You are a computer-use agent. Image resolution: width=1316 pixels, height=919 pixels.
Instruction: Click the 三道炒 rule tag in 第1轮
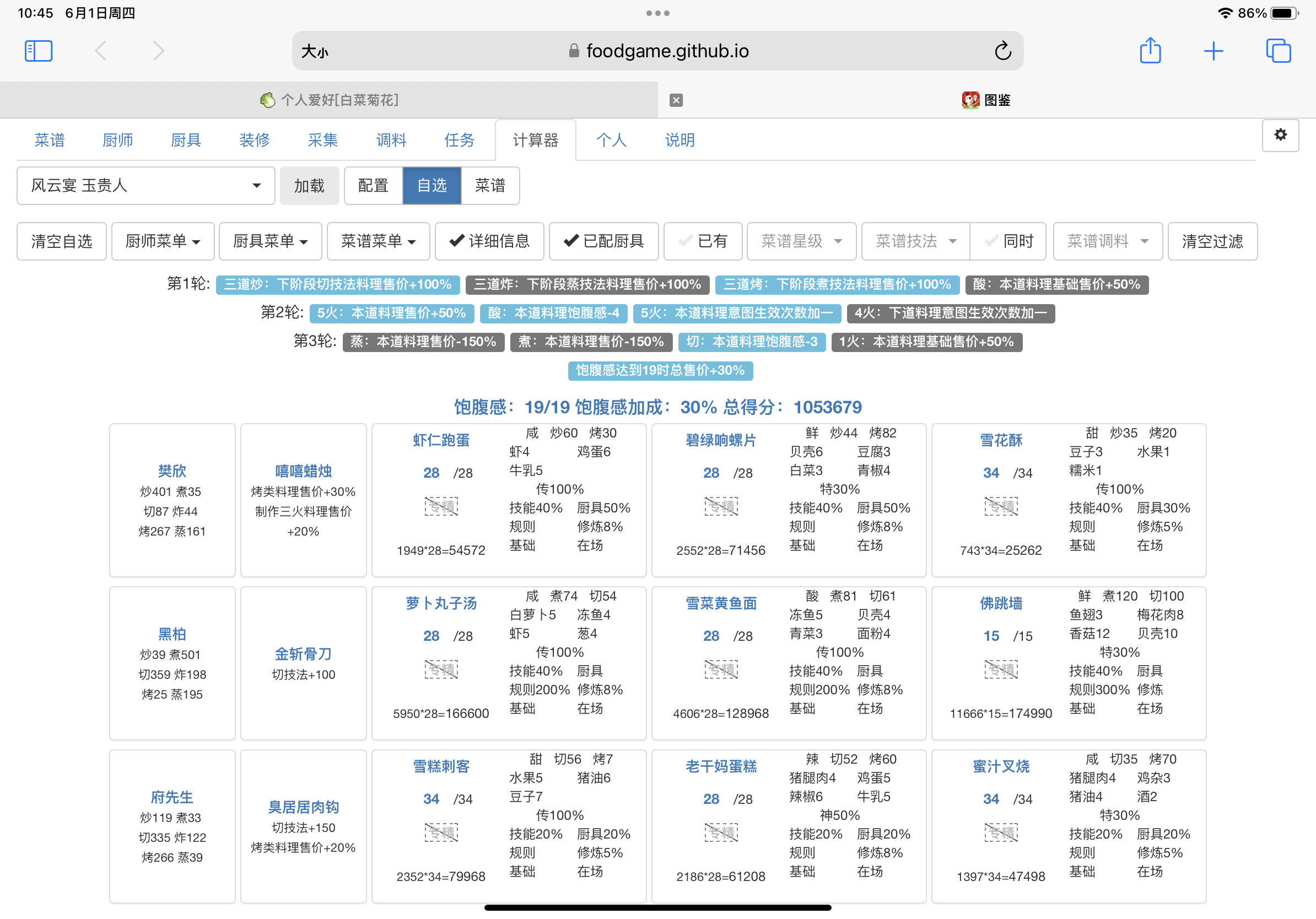[x=337, y=284]
